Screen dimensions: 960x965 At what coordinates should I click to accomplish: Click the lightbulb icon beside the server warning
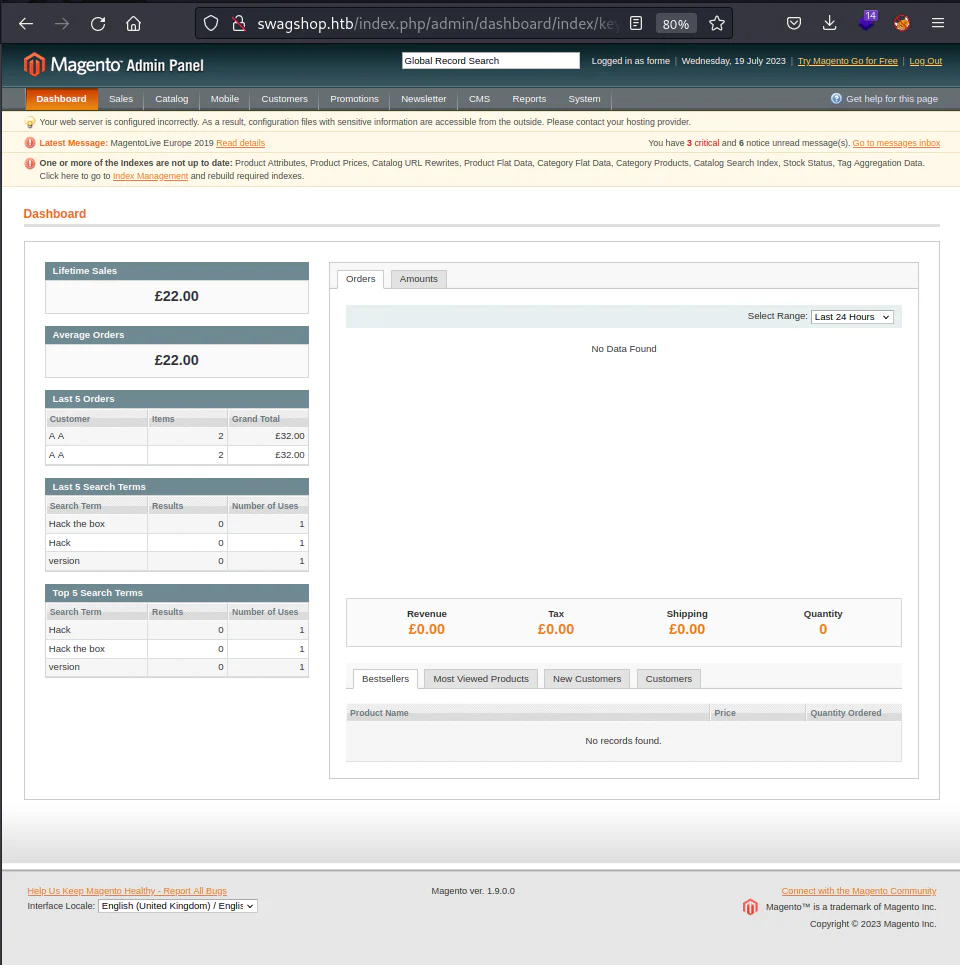[x=30, y=122]
